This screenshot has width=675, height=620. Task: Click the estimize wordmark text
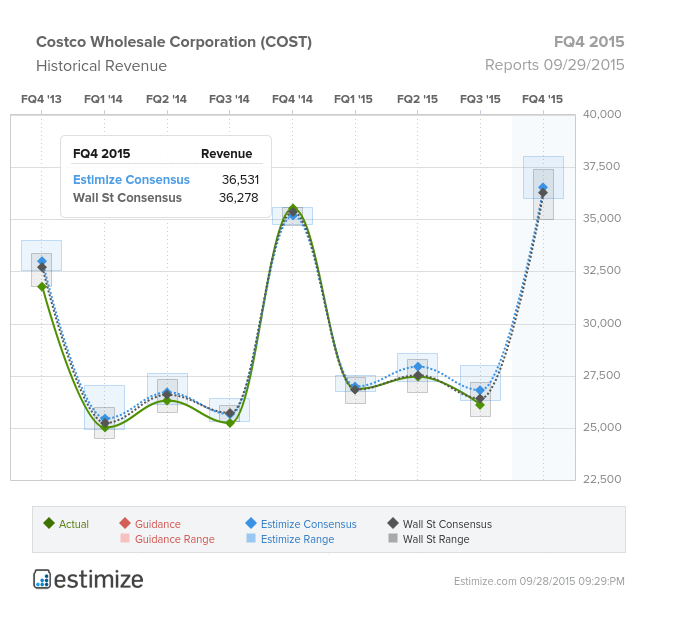99,580
